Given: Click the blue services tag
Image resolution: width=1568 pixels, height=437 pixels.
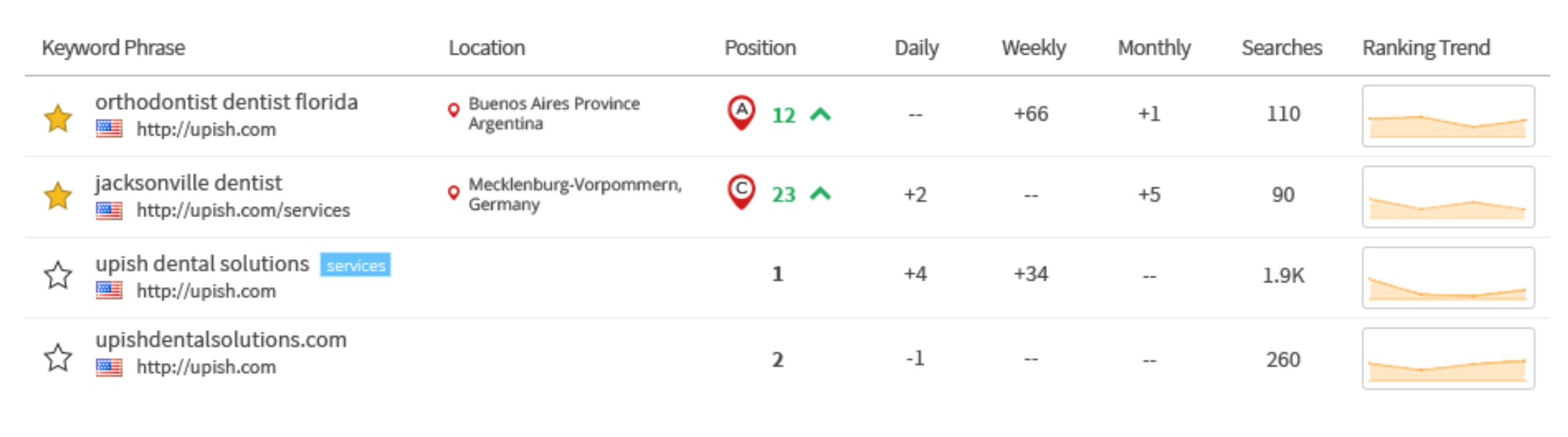Looking at the screenshot, I should point(355,265).
